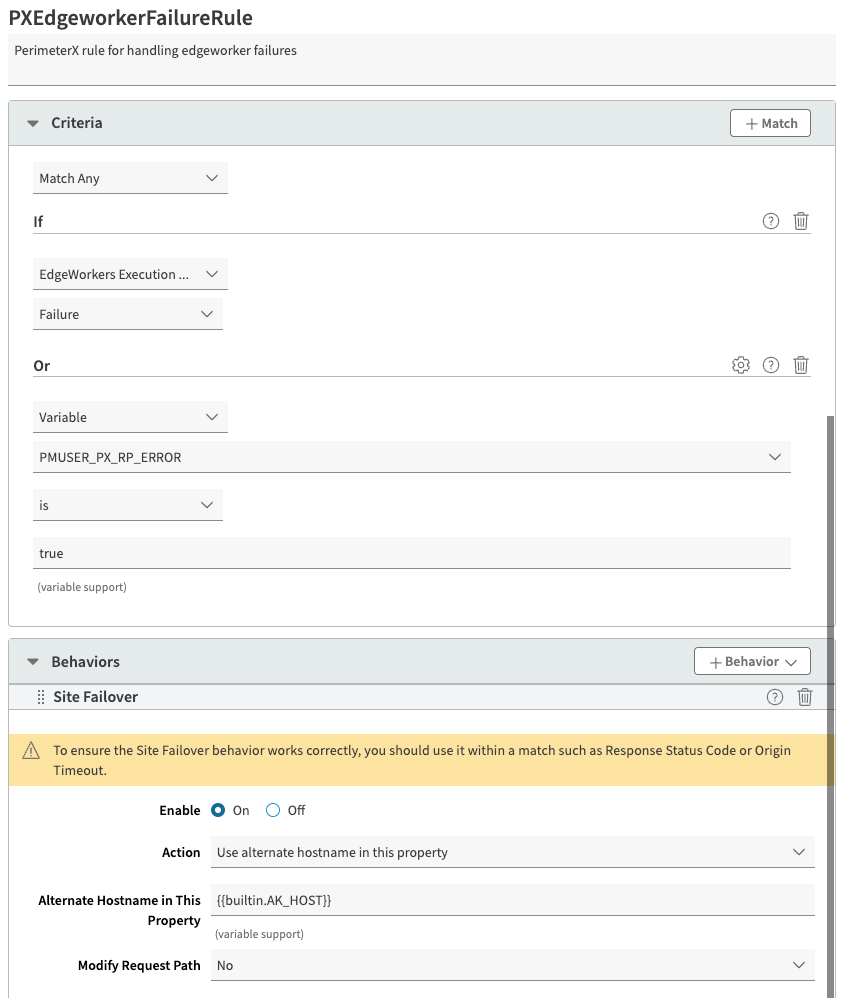The height and width of the screenshot is (998, 844).
Task: Click the + Match button
Action: point(770,123)
